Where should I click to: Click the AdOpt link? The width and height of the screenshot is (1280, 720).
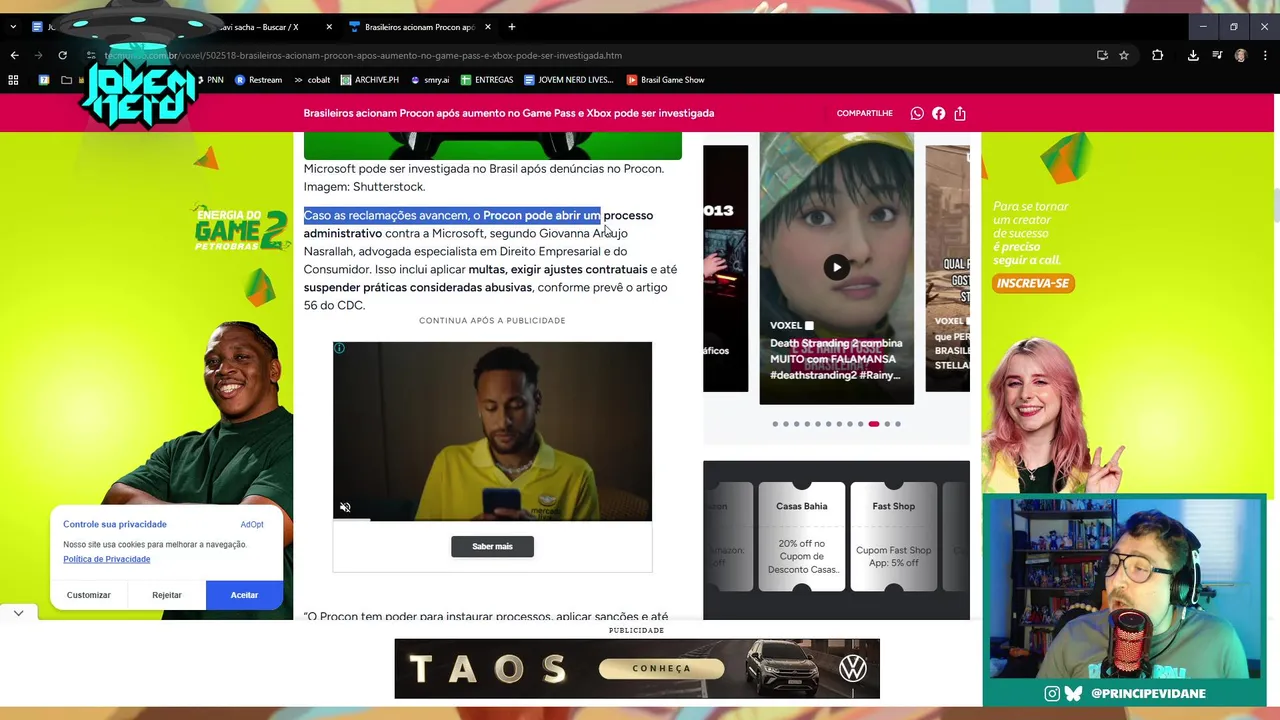252,524
